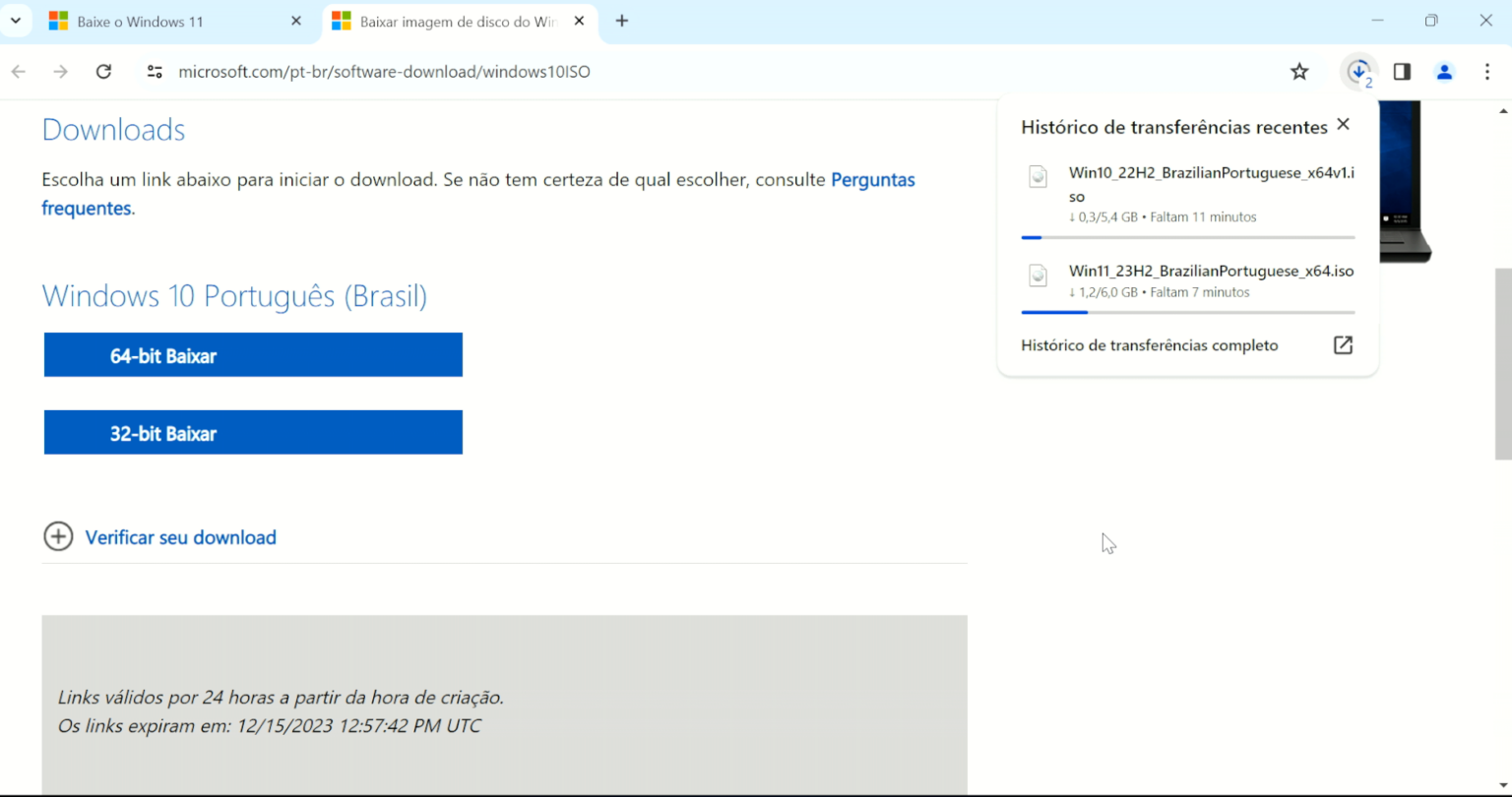
Task: Close the recent downloads popup
Action: 1343,124
